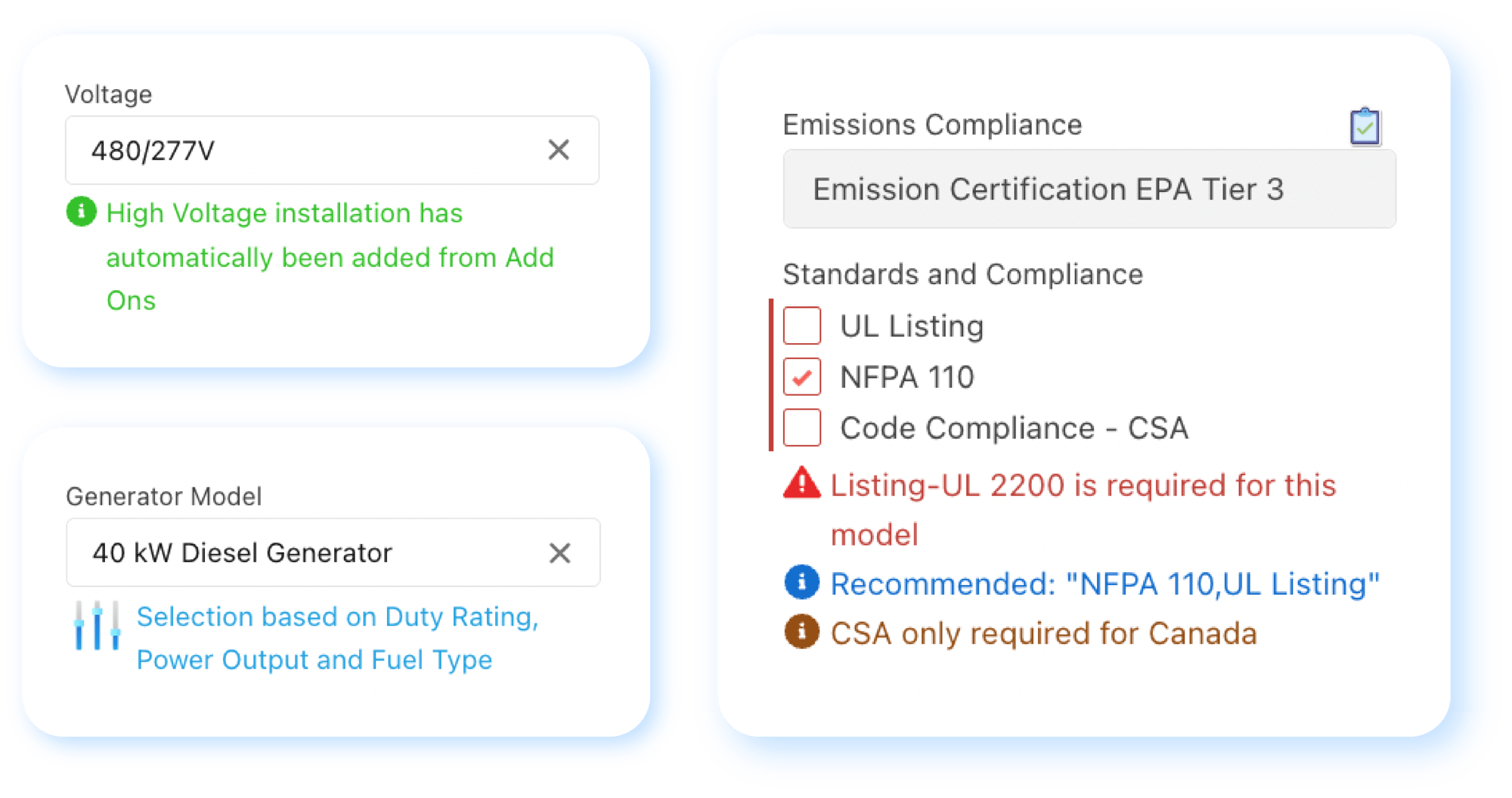The width and height of the screenshot is (1512, 798).
Task: Click the brown info icon beside CSA note
Action: coord(801,632)
